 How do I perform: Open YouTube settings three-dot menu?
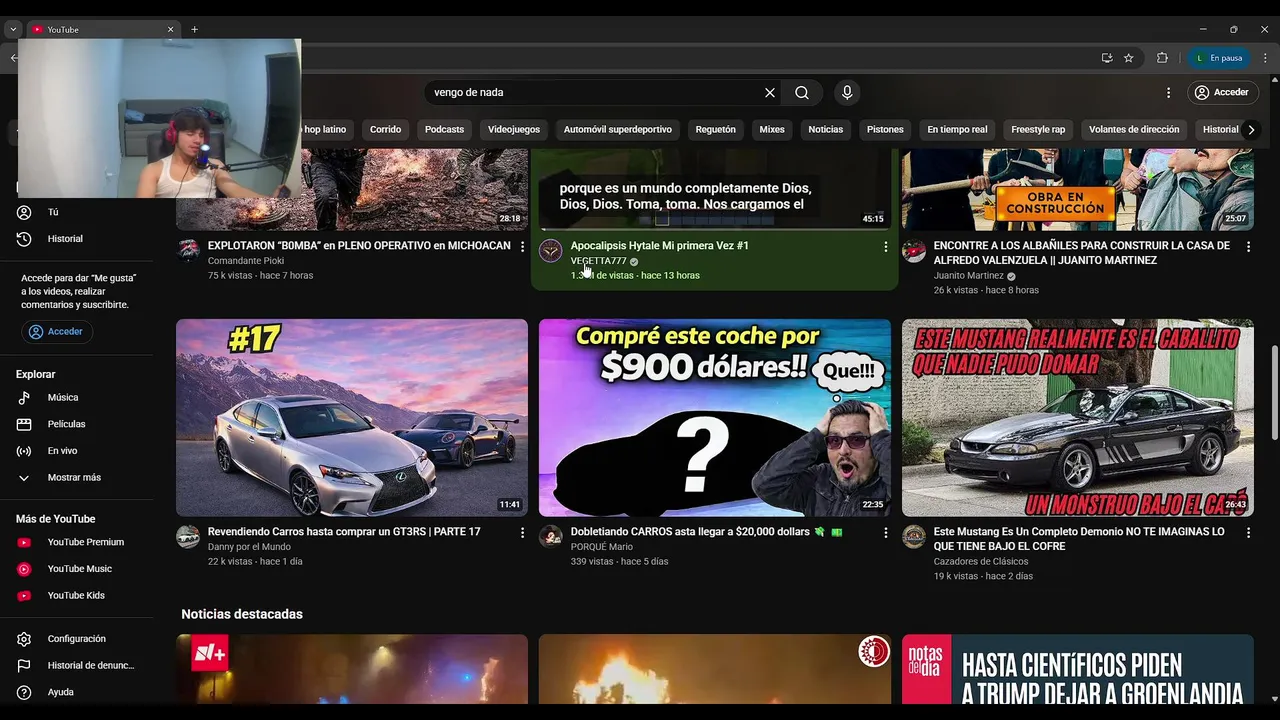pyautogui.click(x=1168, y=92)
